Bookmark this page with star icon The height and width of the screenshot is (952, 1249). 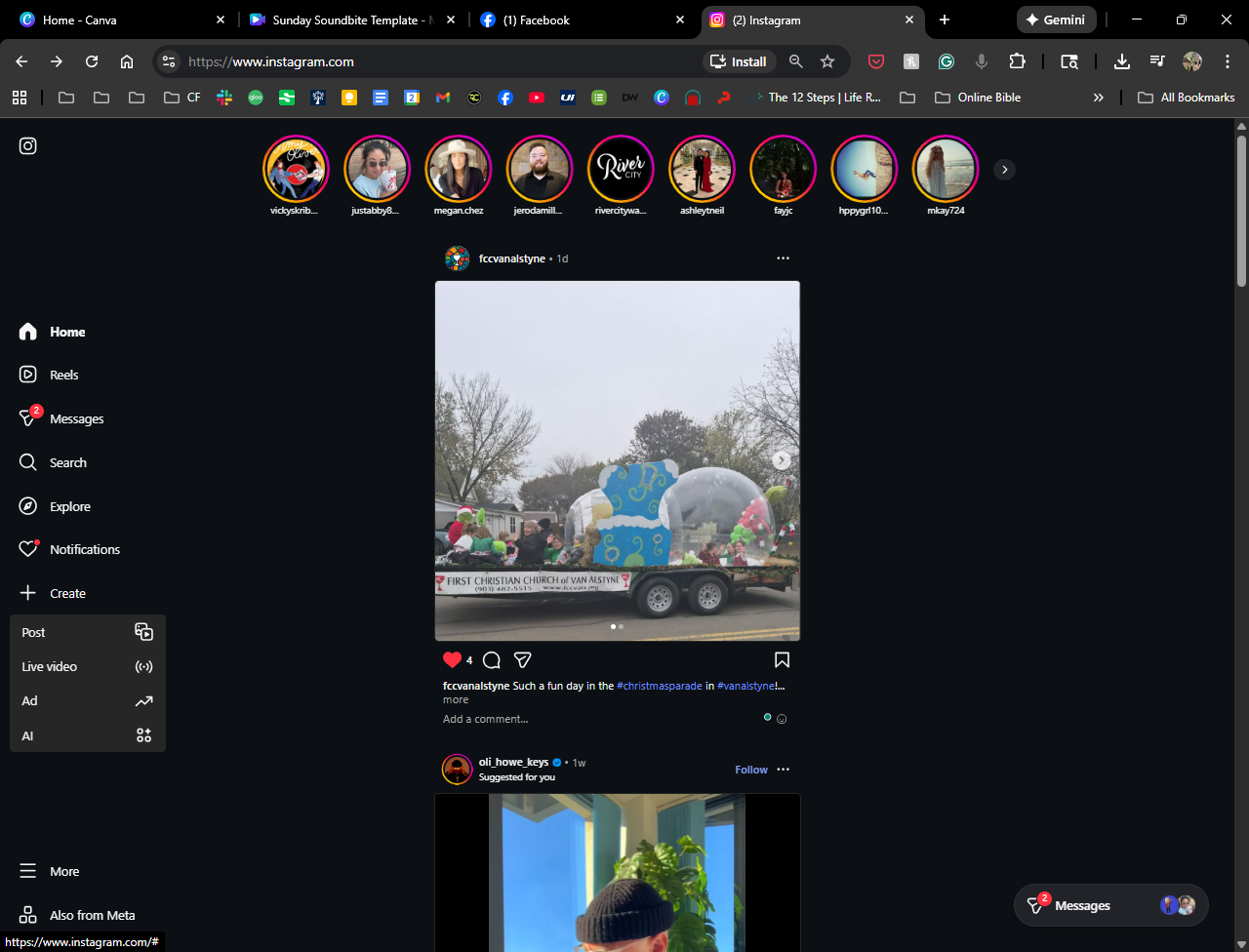[x=827, y=61]
